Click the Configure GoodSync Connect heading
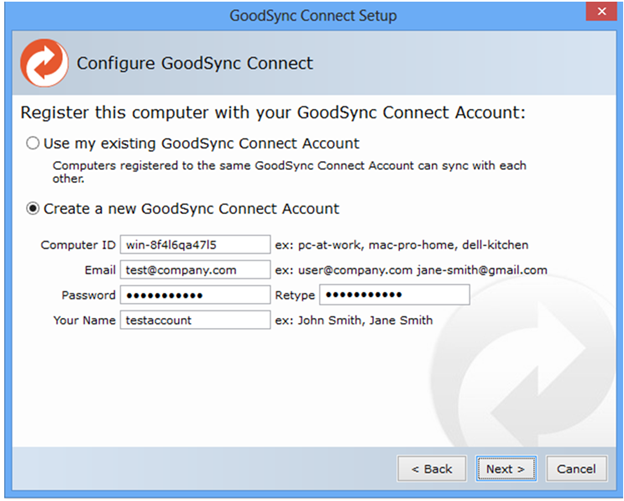The height and width of the screenshot is (501, 624). pos(195,64)
